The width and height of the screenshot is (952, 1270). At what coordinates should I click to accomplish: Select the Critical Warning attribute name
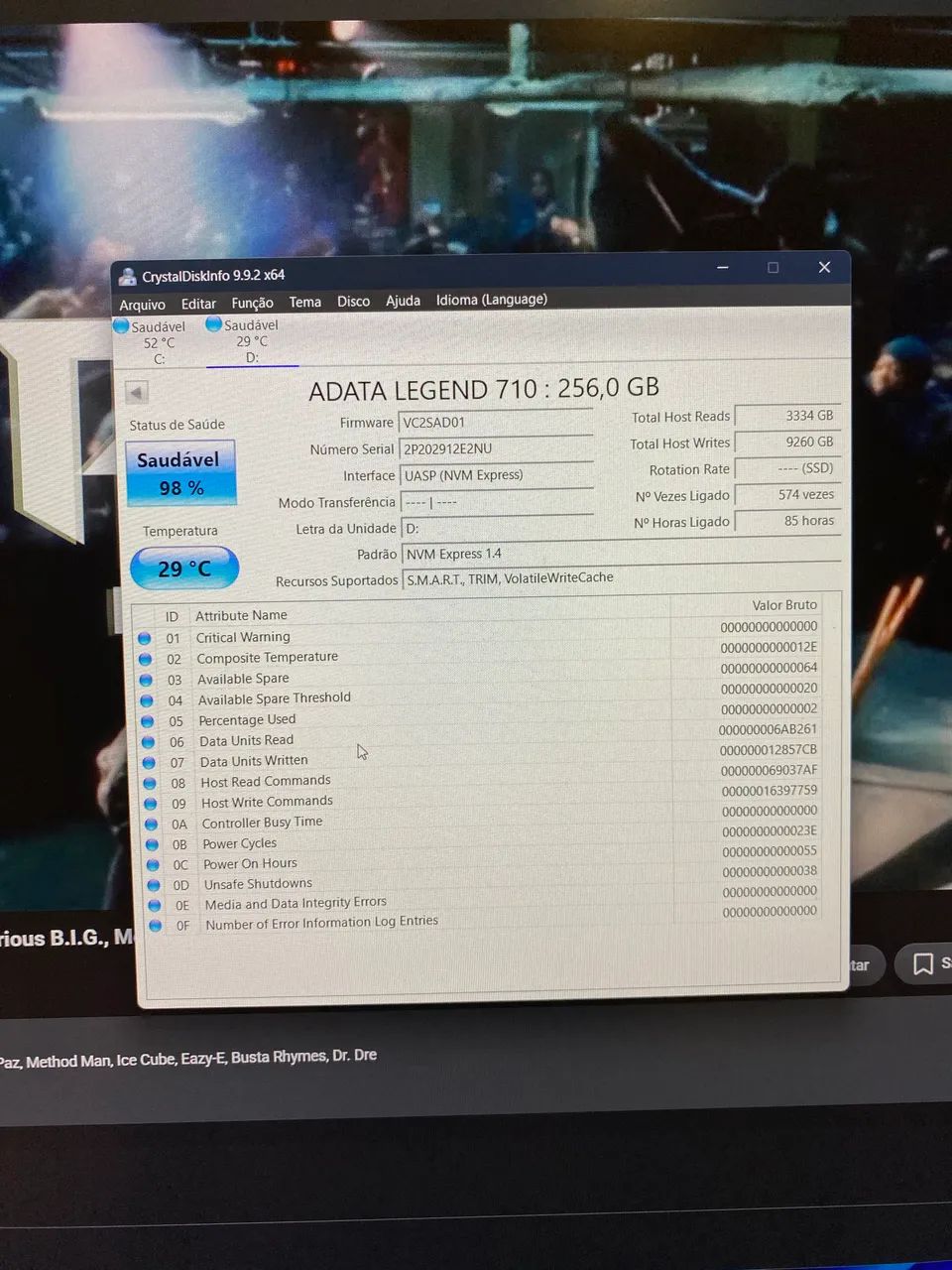tap(243, 637)
